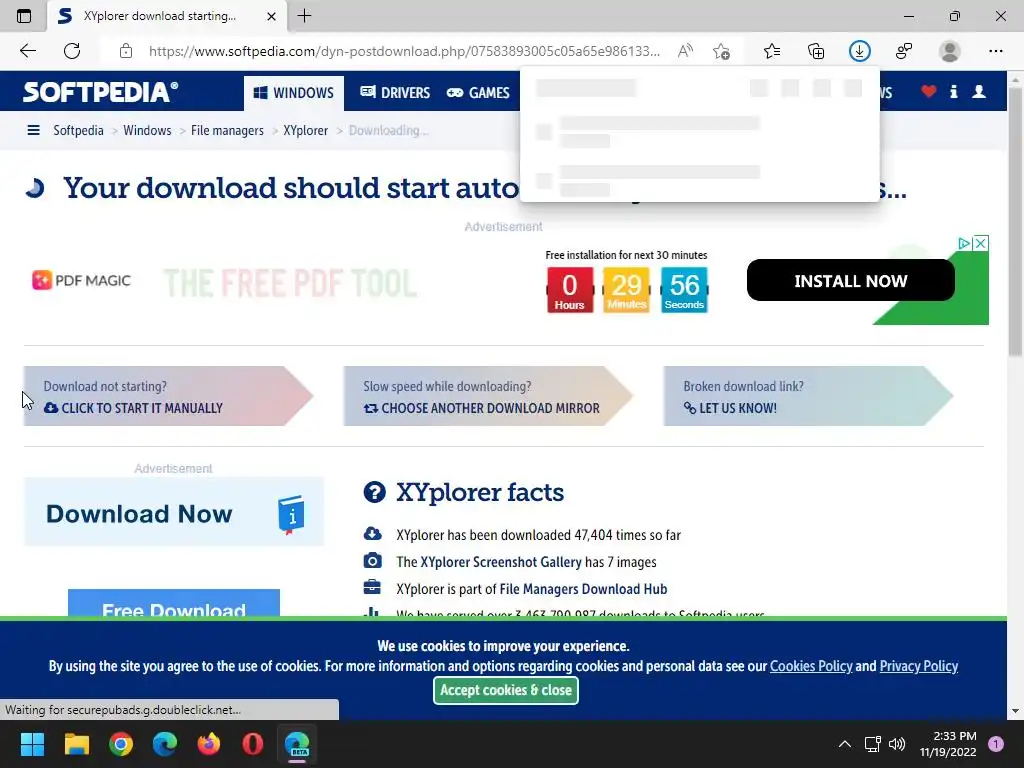Open the user account icon in header
This screenshot has height=768, width=1024.
click(979, 91)
